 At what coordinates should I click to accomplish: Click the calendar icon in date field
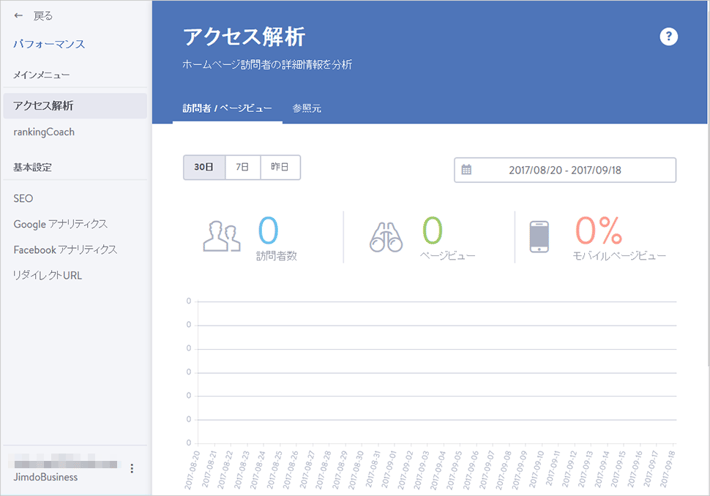point(466,170)
